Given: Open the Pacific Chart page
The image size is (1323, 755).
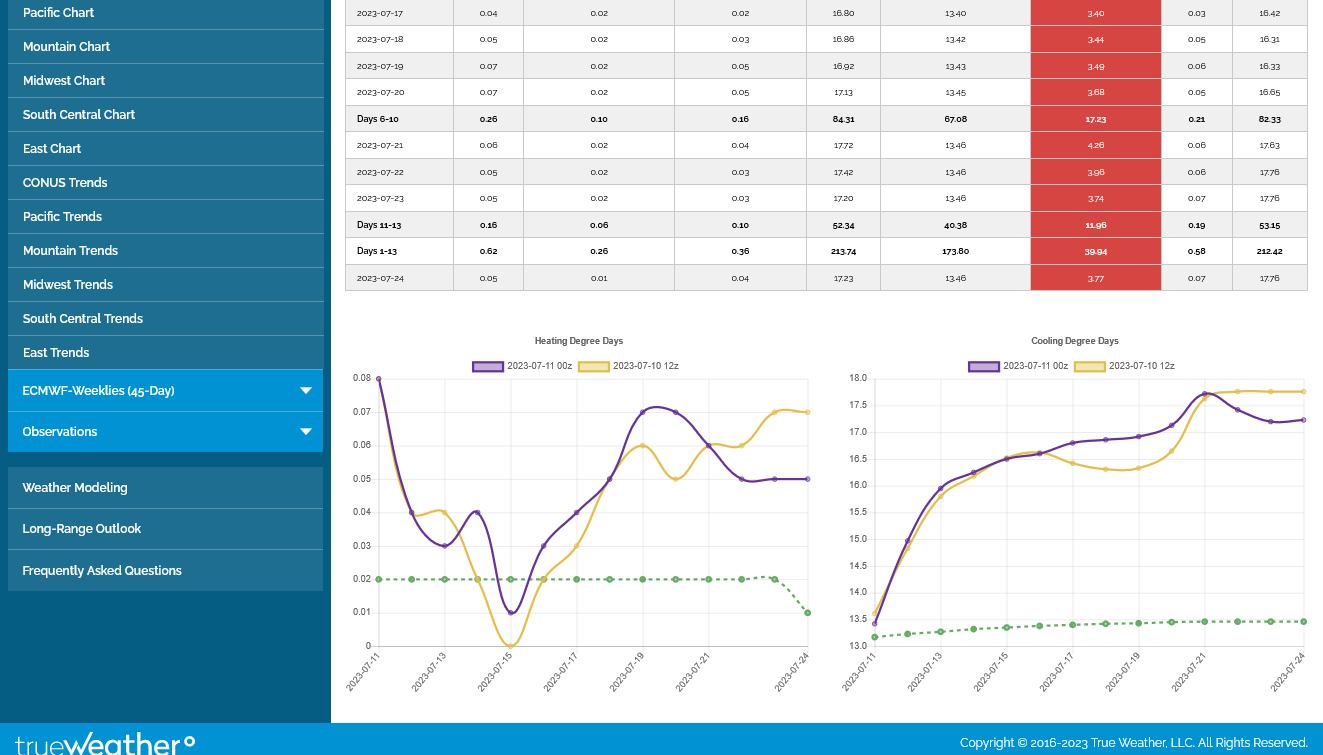Looking at the screenshot, I should click(59, 13).
